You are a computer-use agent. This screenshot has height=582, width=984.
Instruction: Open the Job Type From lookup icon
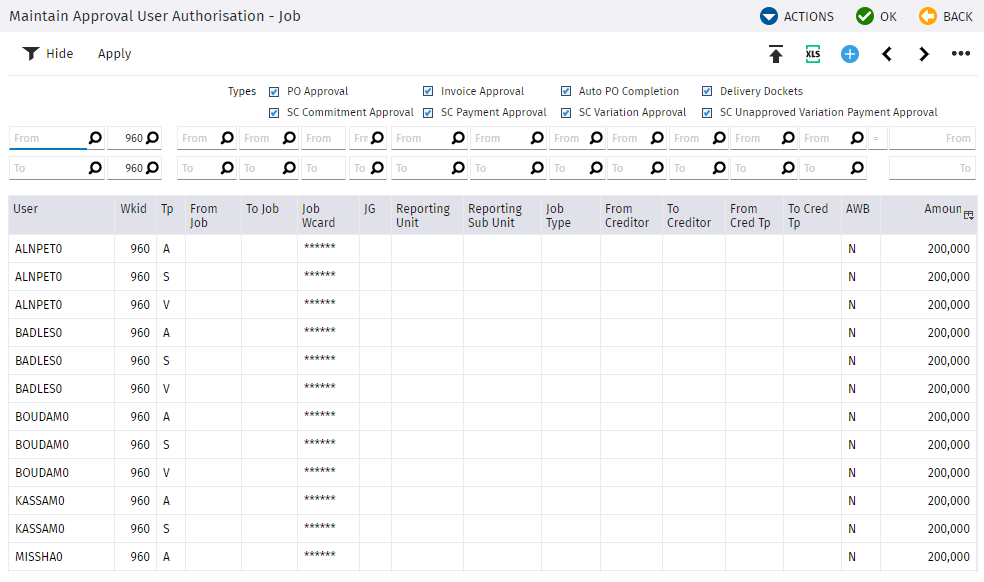coord(596,138)
